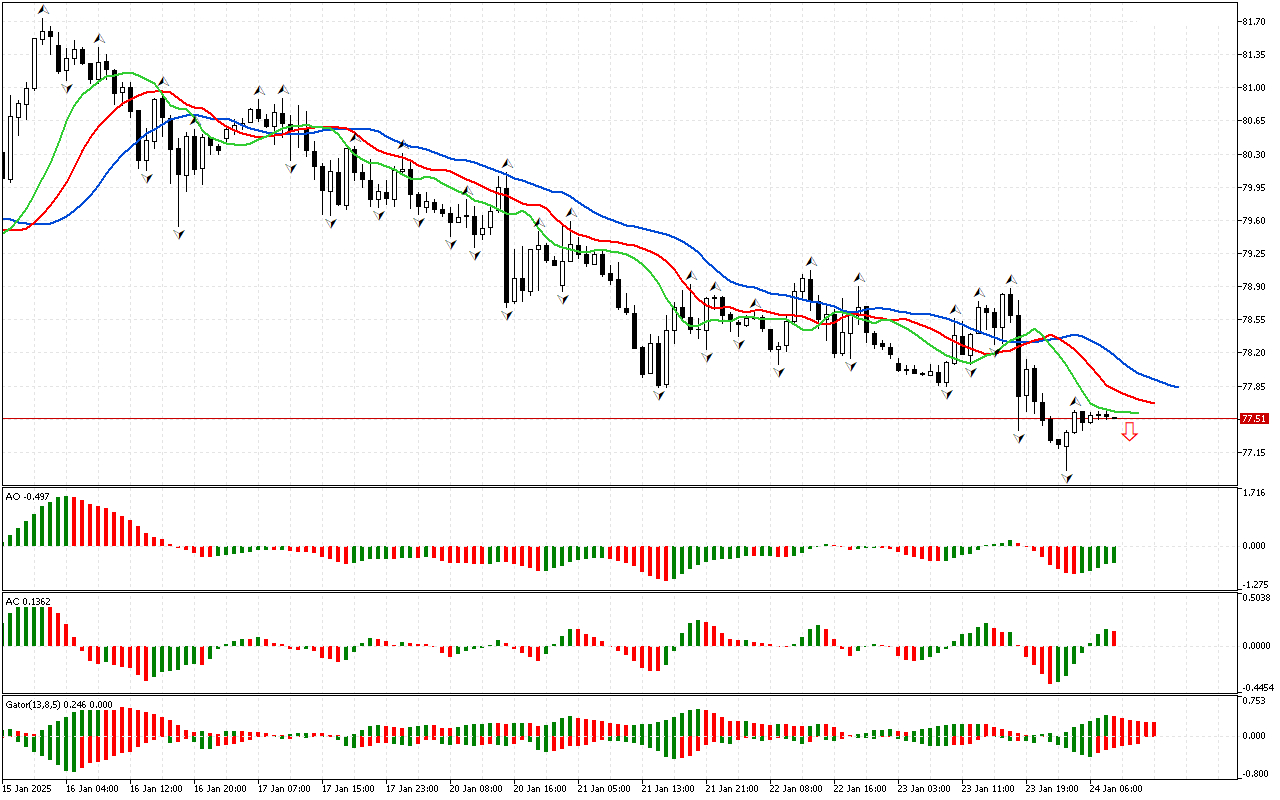Click the 23 Jan 03:00 time label
This screenshot has height=800, width=1280.
[x=924, y=788]
